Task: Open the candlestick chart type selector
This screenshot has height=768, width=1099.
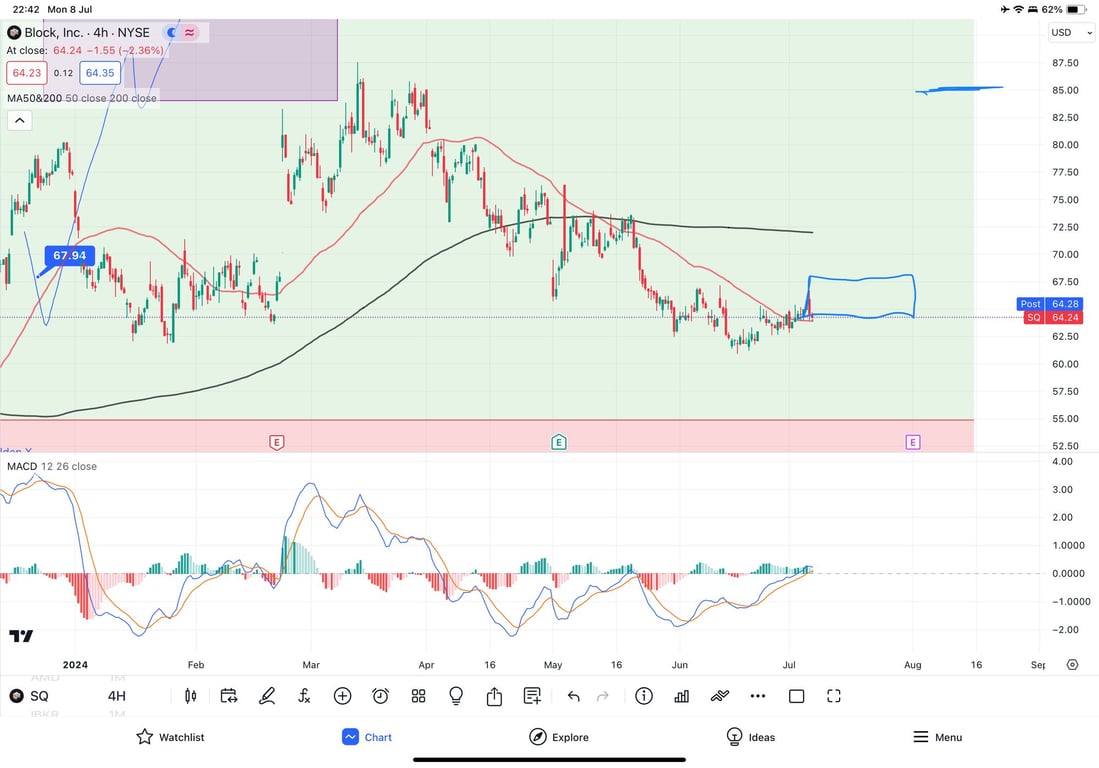Action: click(190, 696)
